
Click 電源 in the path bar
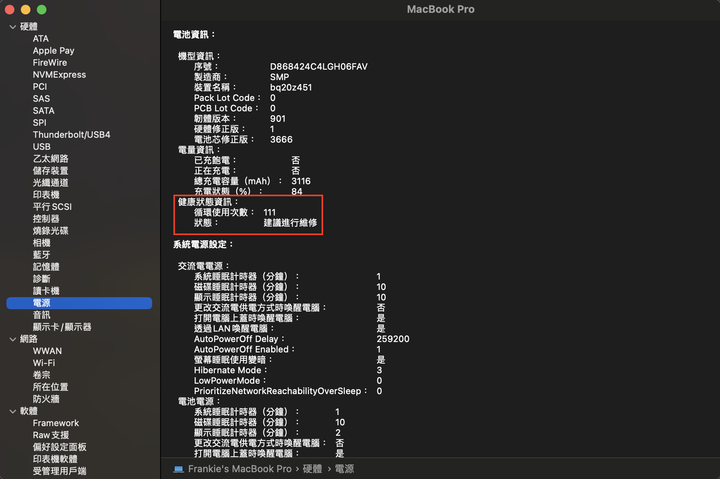[344, 469]
